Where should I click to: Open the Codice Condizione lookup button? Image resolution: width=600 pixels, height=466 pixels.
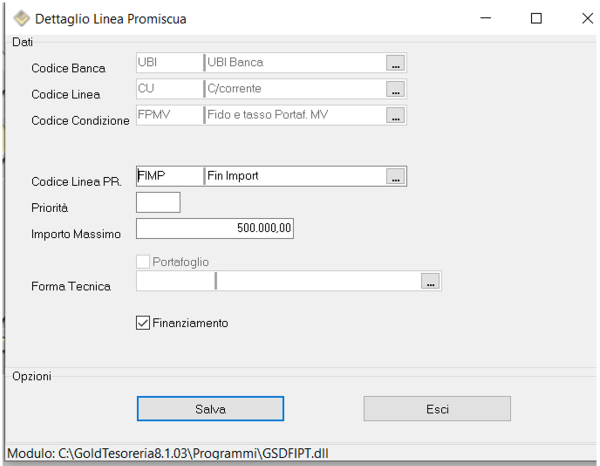point(396,115)
